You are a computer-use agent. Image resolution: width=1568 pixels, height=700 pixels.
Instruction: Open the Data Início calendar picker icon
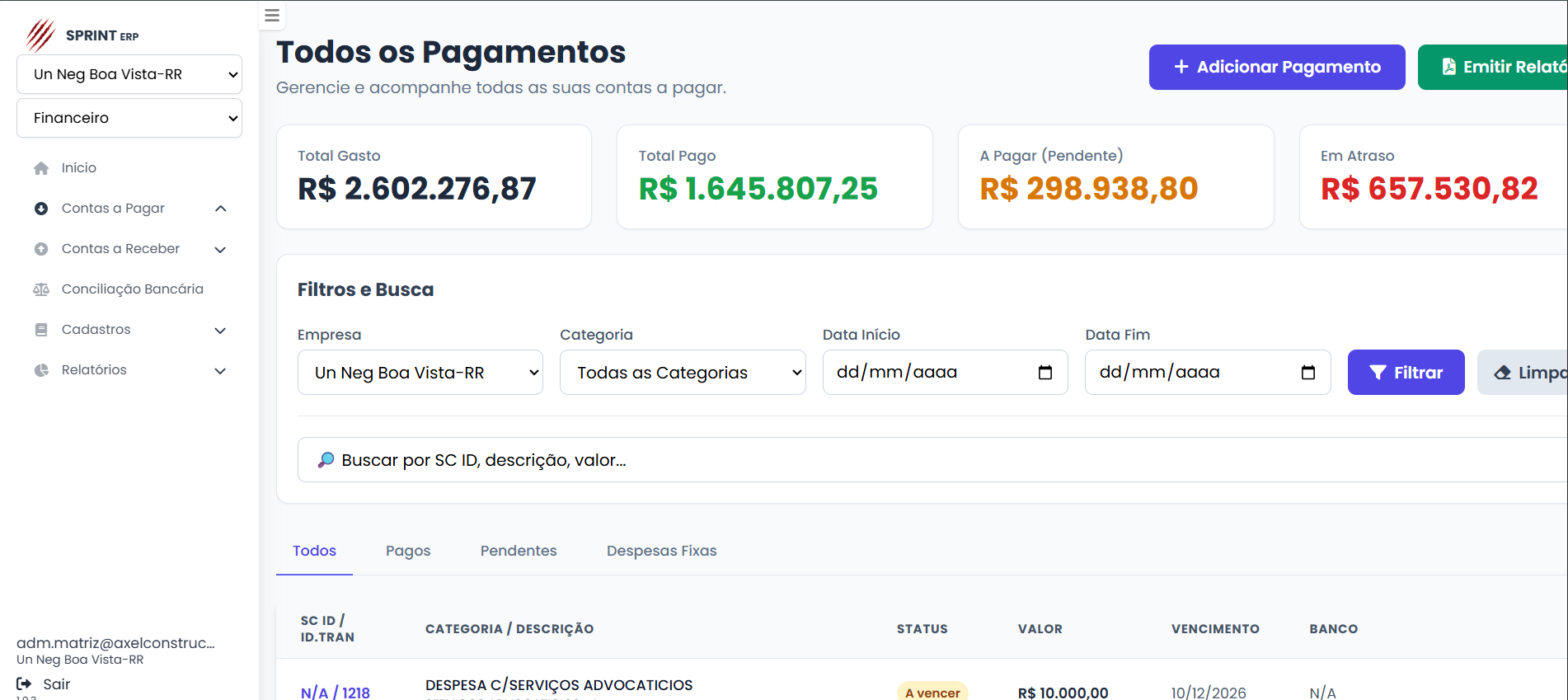(x=1045, y=373)
